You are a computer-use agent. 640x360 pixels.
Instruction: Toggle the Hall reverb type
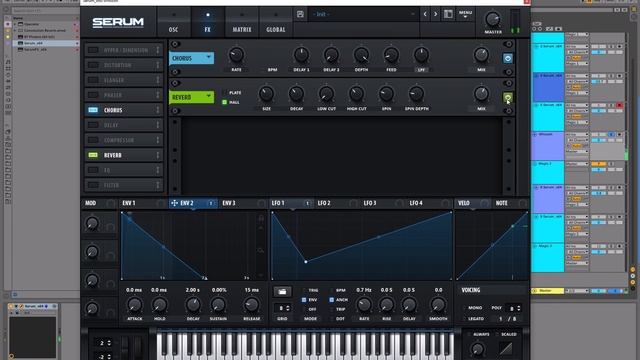click(x=224, y=102)
